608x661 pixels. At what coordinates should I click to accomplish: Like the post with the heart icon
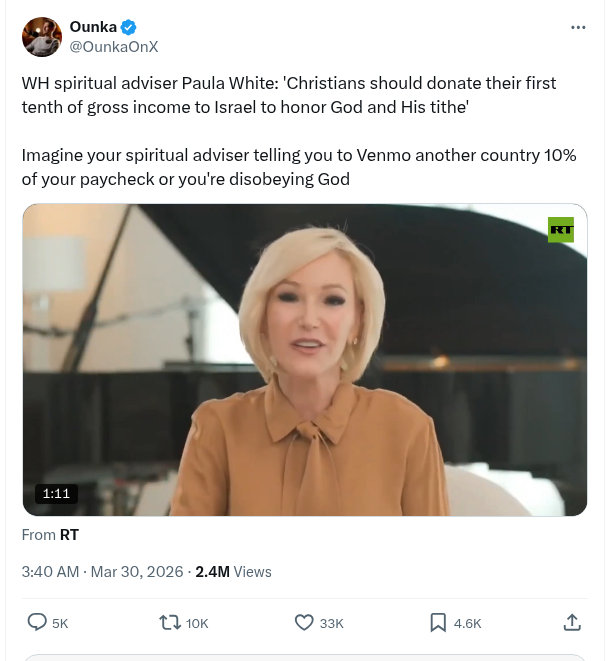[x=304, y=622]
